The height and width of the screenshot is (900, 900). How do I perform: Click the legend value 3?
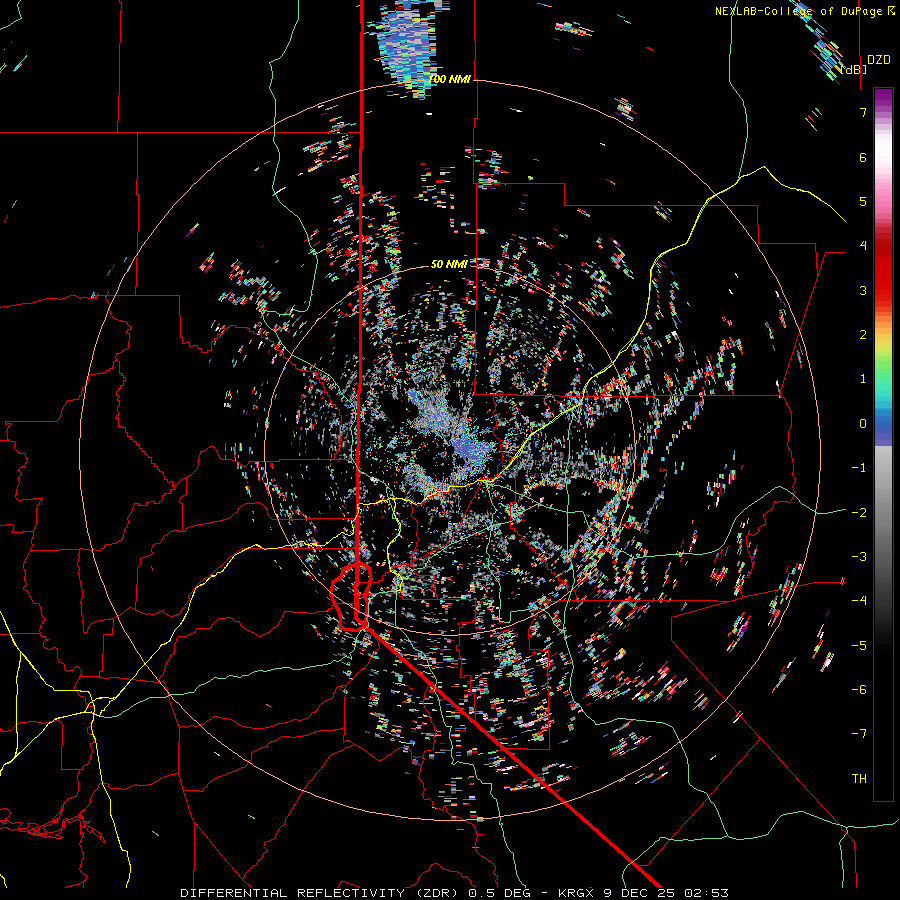click(x=863, y=290)
